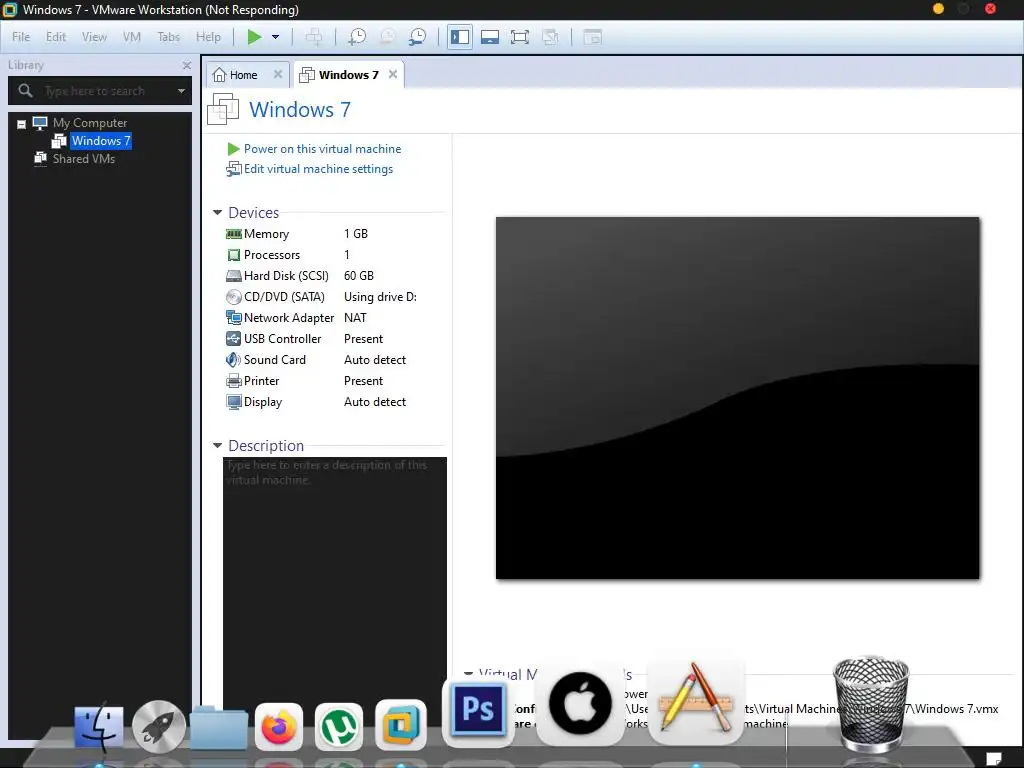
Task: Close the Library panel
Action: coord(187,65)
